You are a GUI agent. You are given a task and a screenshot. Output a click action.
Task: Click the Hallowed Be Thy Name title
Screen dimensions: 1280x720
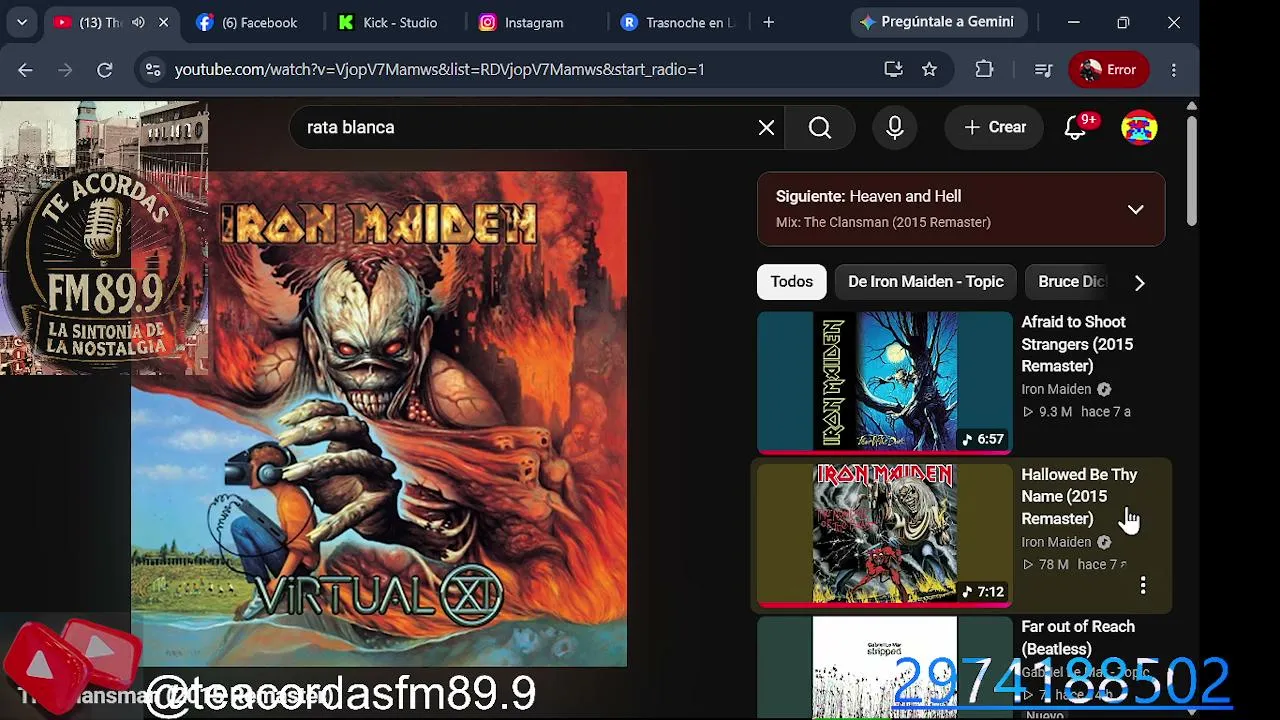1079,497
